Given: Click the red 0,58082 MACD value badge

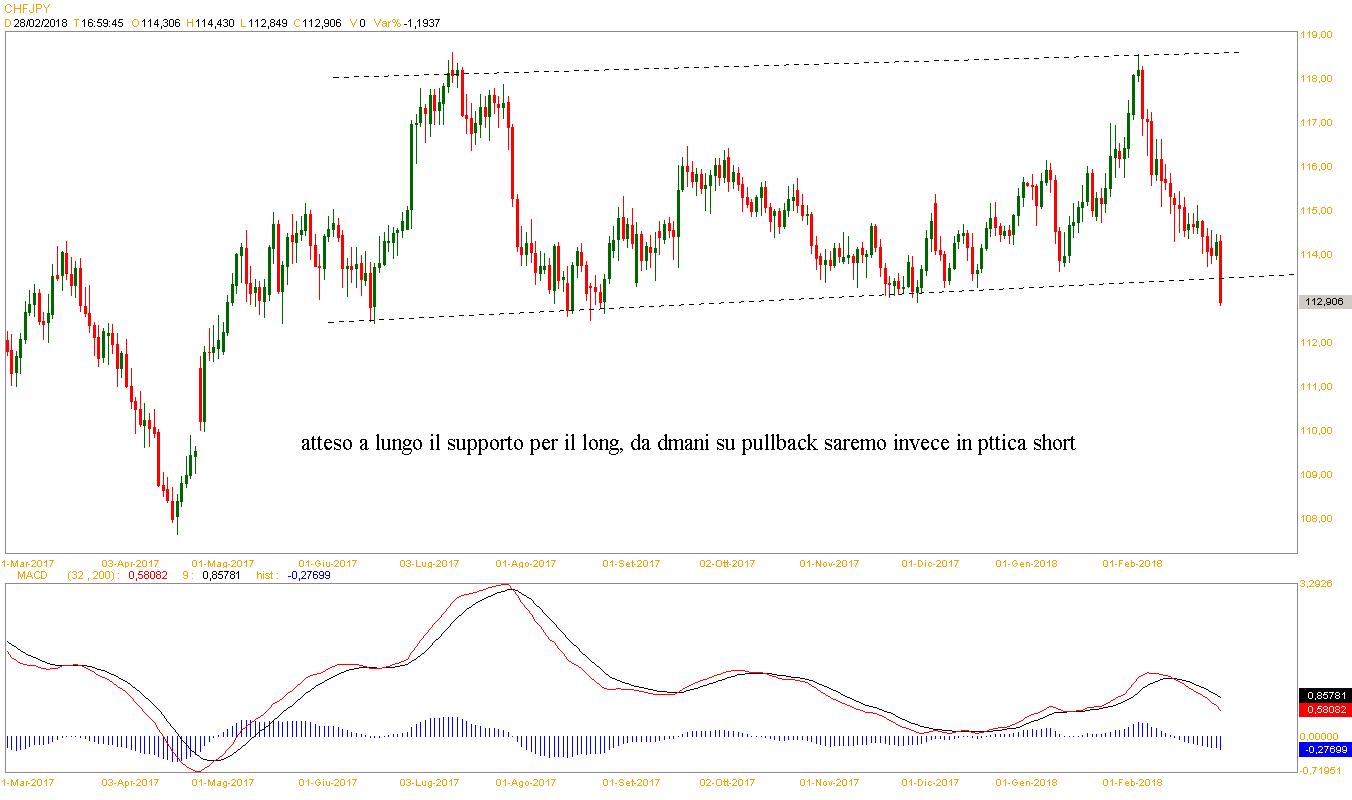Looking at the screenshot, I should pyautogui.click(x=1325, y=710).
